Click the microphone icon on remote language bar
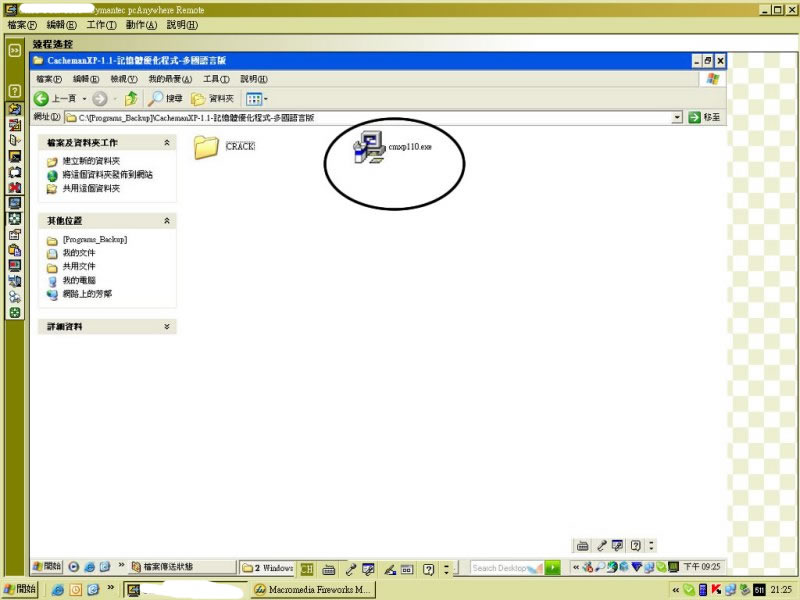 click(351, 569)
